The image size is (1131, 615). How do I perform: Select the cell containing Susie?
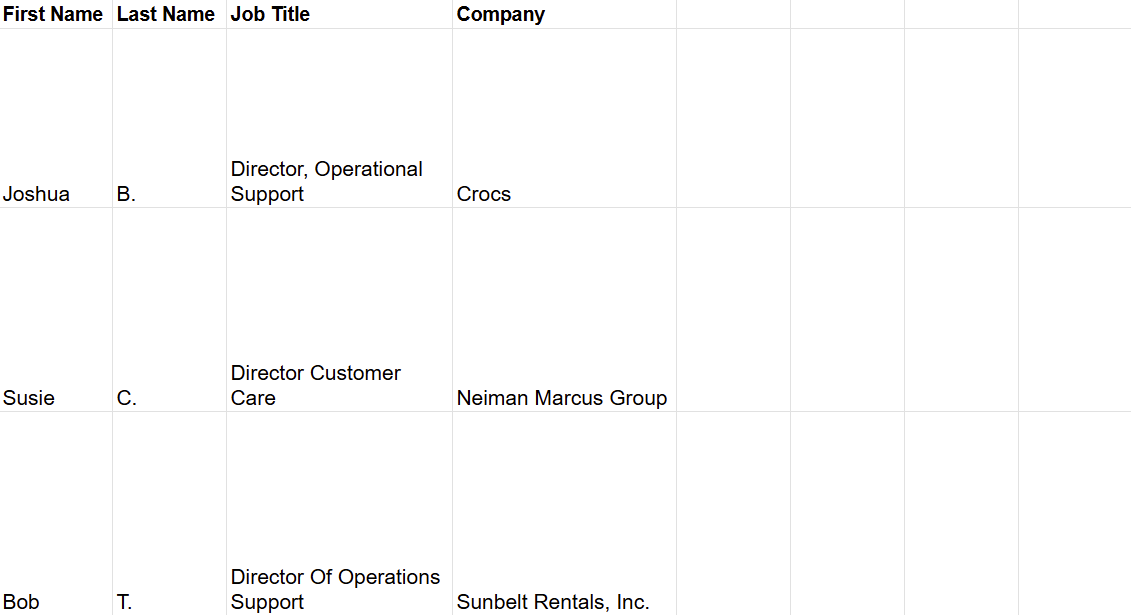(56, 310)
